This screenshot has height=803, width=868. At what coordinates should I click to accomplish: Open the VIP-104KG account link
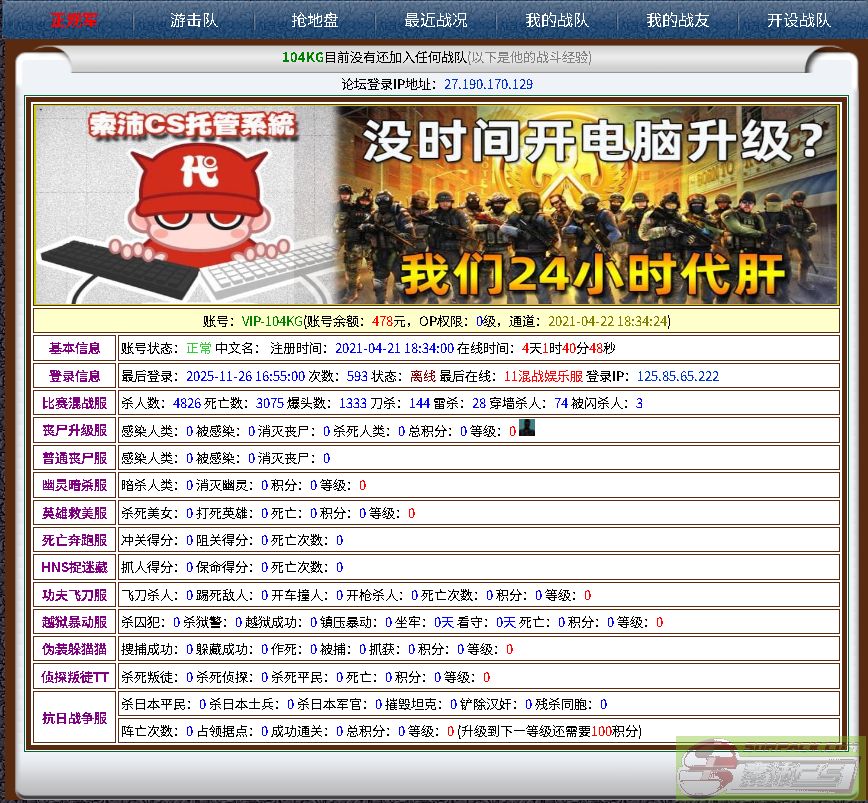[272, 321]
